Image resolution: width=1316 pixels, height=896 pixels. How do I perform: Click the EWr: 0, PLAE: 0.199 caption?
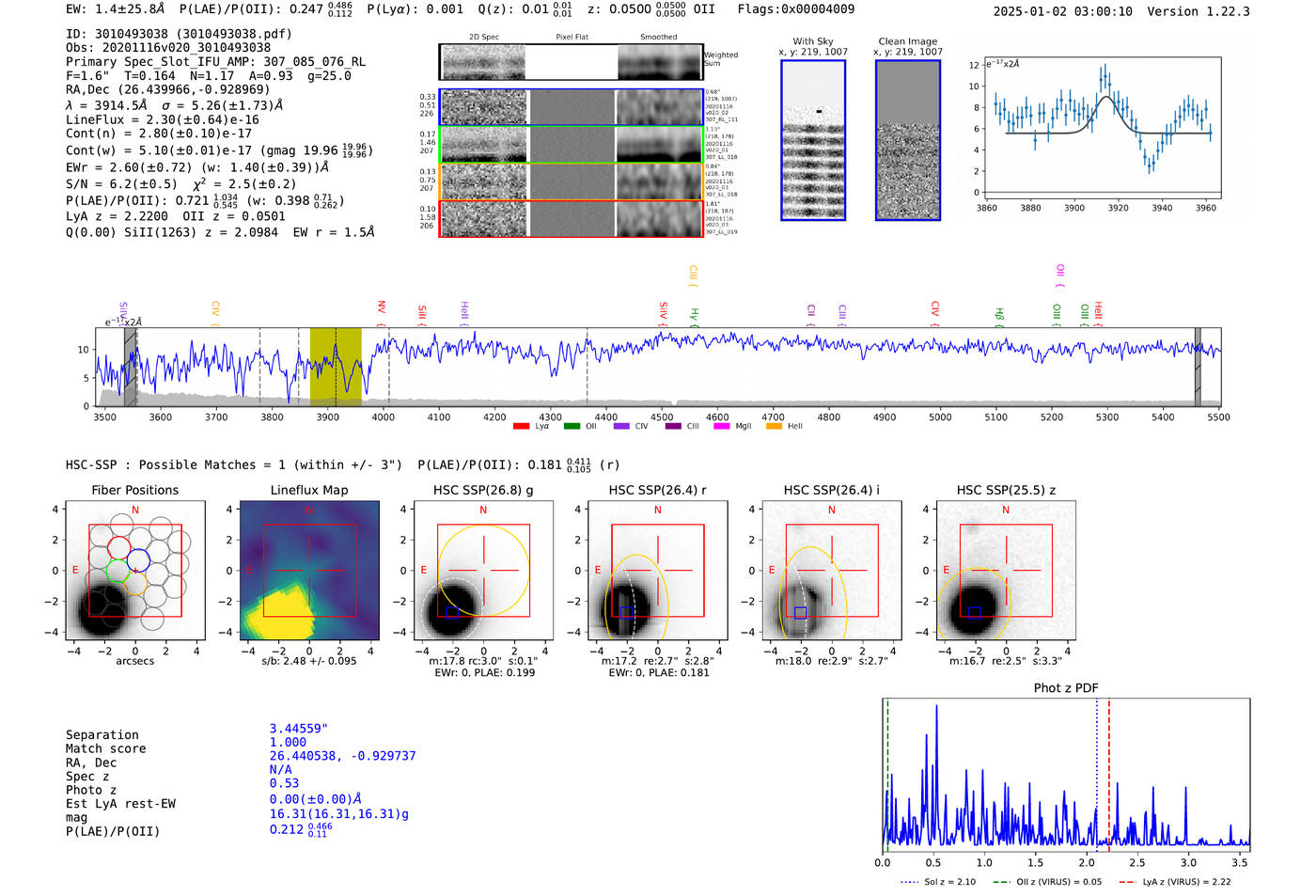tap(485, 673)
